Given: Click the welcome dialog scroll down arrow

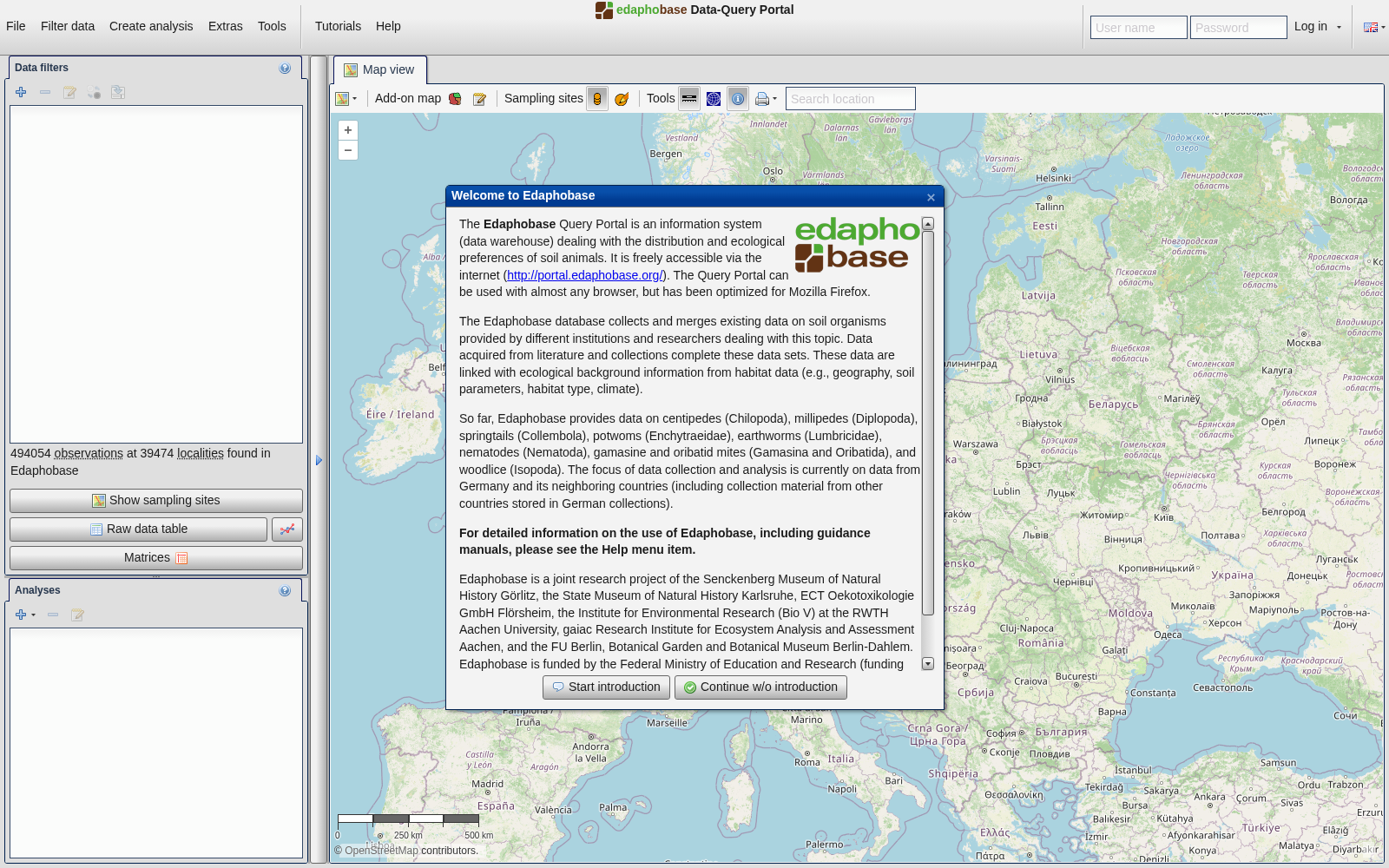Looking at the screenshot, I should tap(927, 664).
